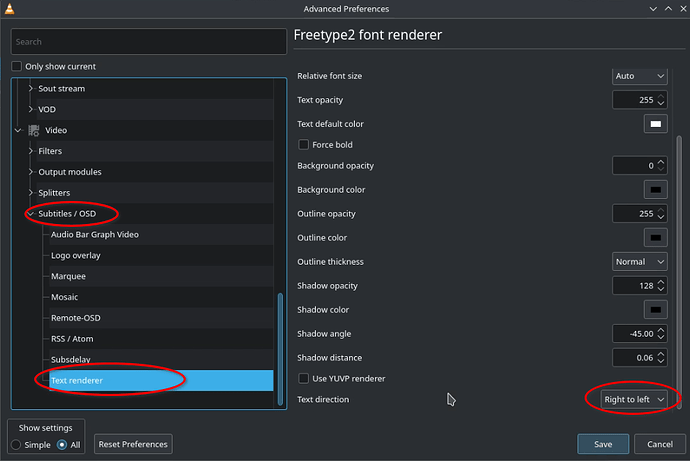Screen dimensions: 690x461
Task: Decrease Shadow distance with down arrow
Action: 661,362
